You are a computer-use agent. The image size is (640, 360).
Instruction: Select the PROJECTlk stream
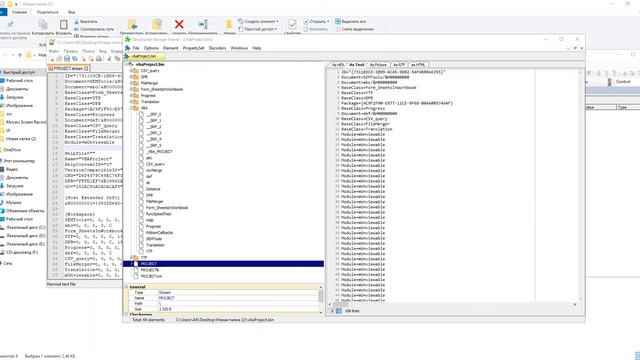tap(150, 270)
